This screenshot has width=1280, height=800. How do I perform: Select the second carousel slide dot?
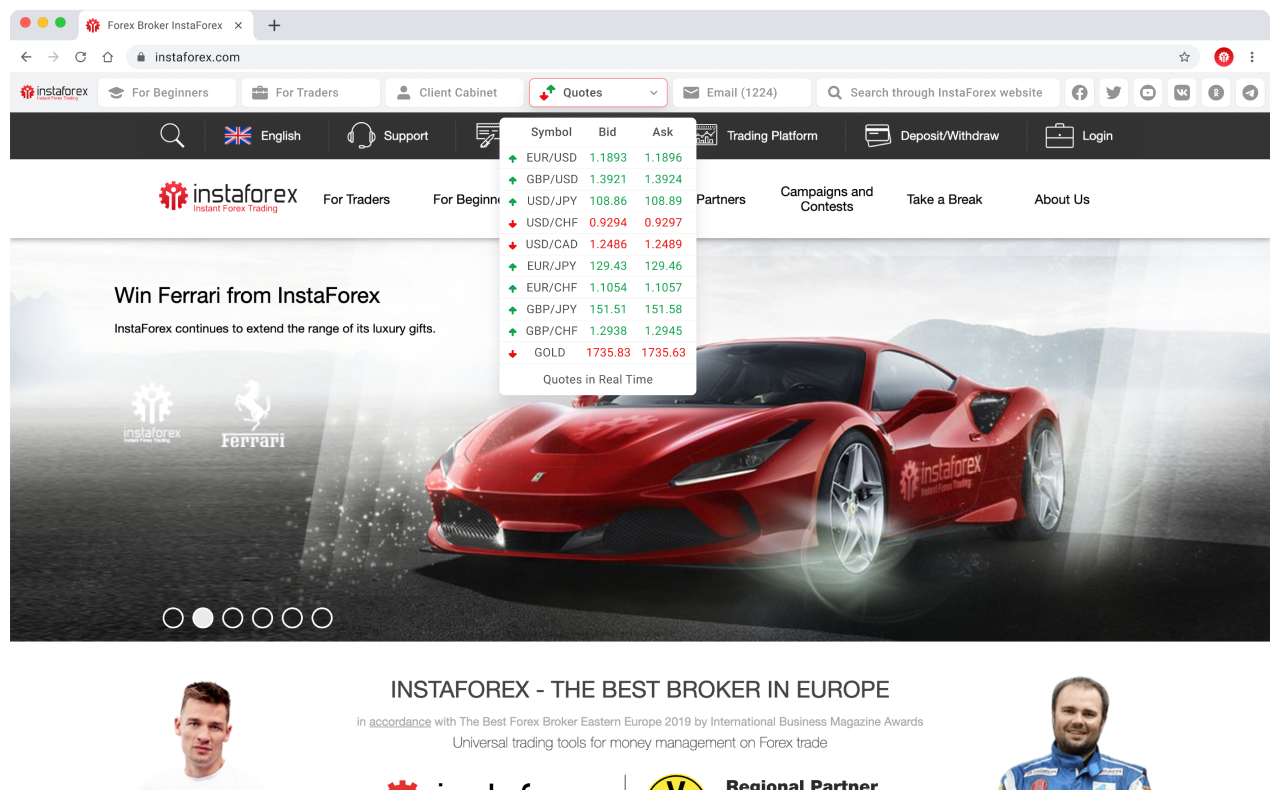point(203,618)
